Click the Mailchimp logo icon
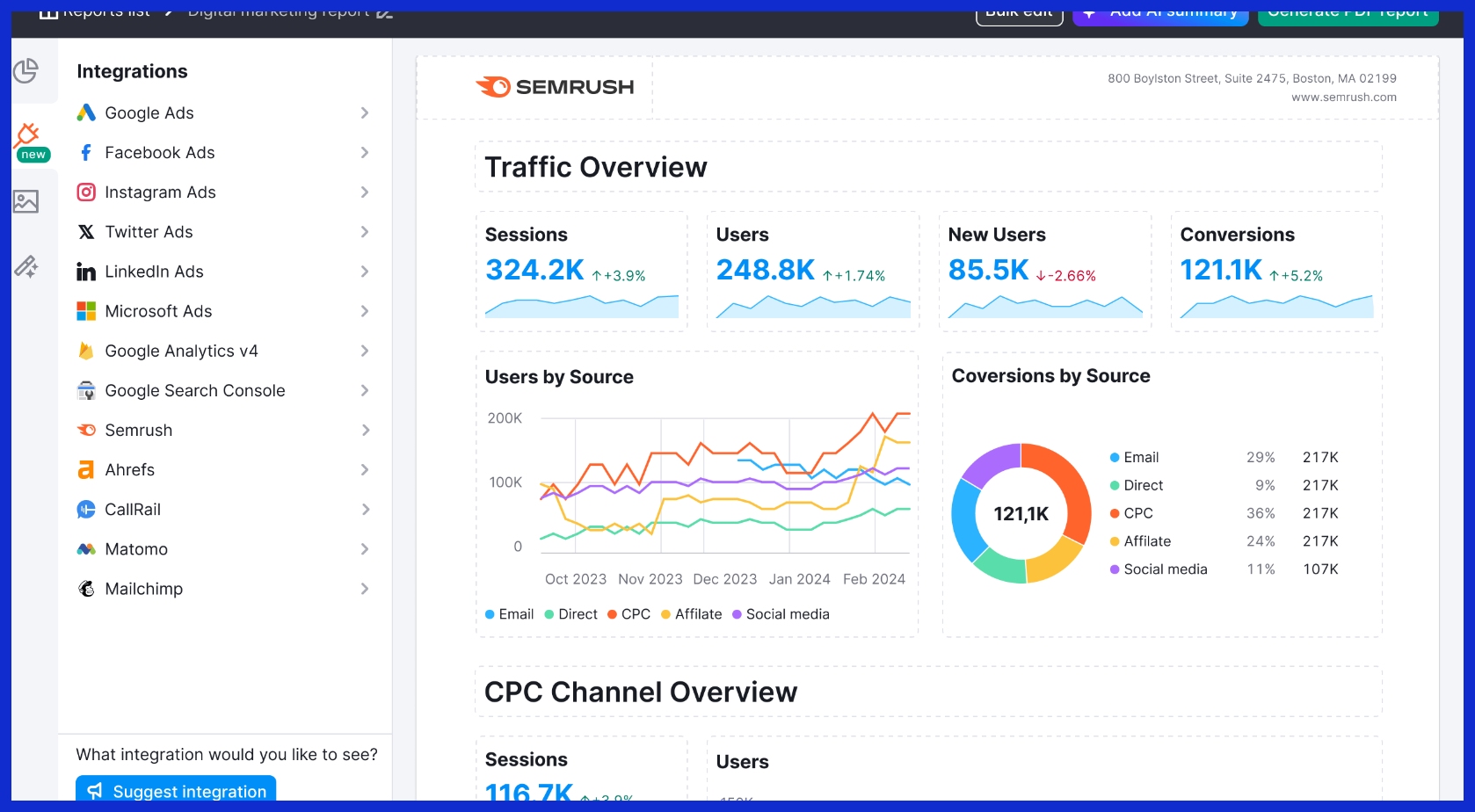1475x812 pixels. 86,589
